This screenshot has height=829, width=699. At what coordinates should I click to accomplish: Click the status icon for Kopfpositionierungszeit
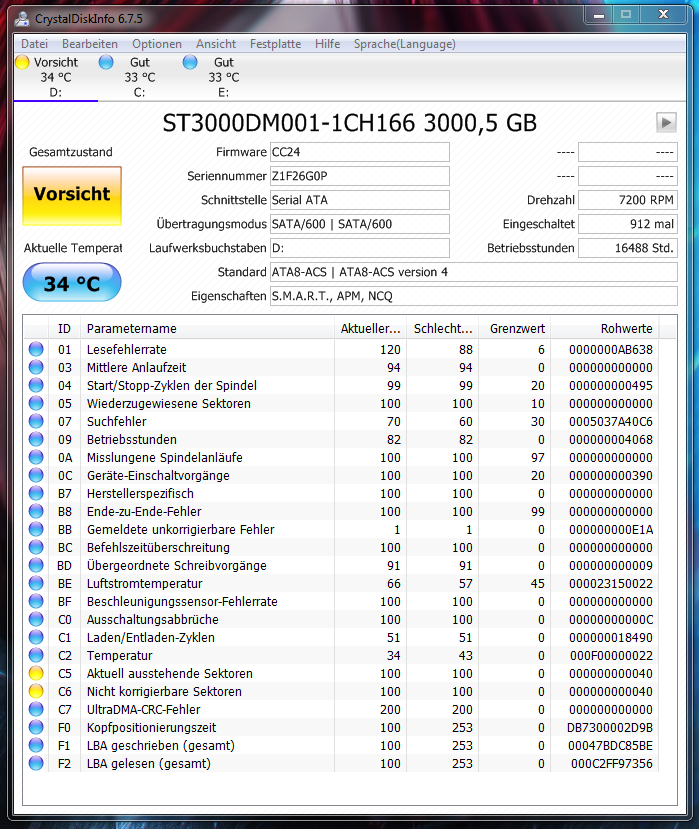point(36,727)
